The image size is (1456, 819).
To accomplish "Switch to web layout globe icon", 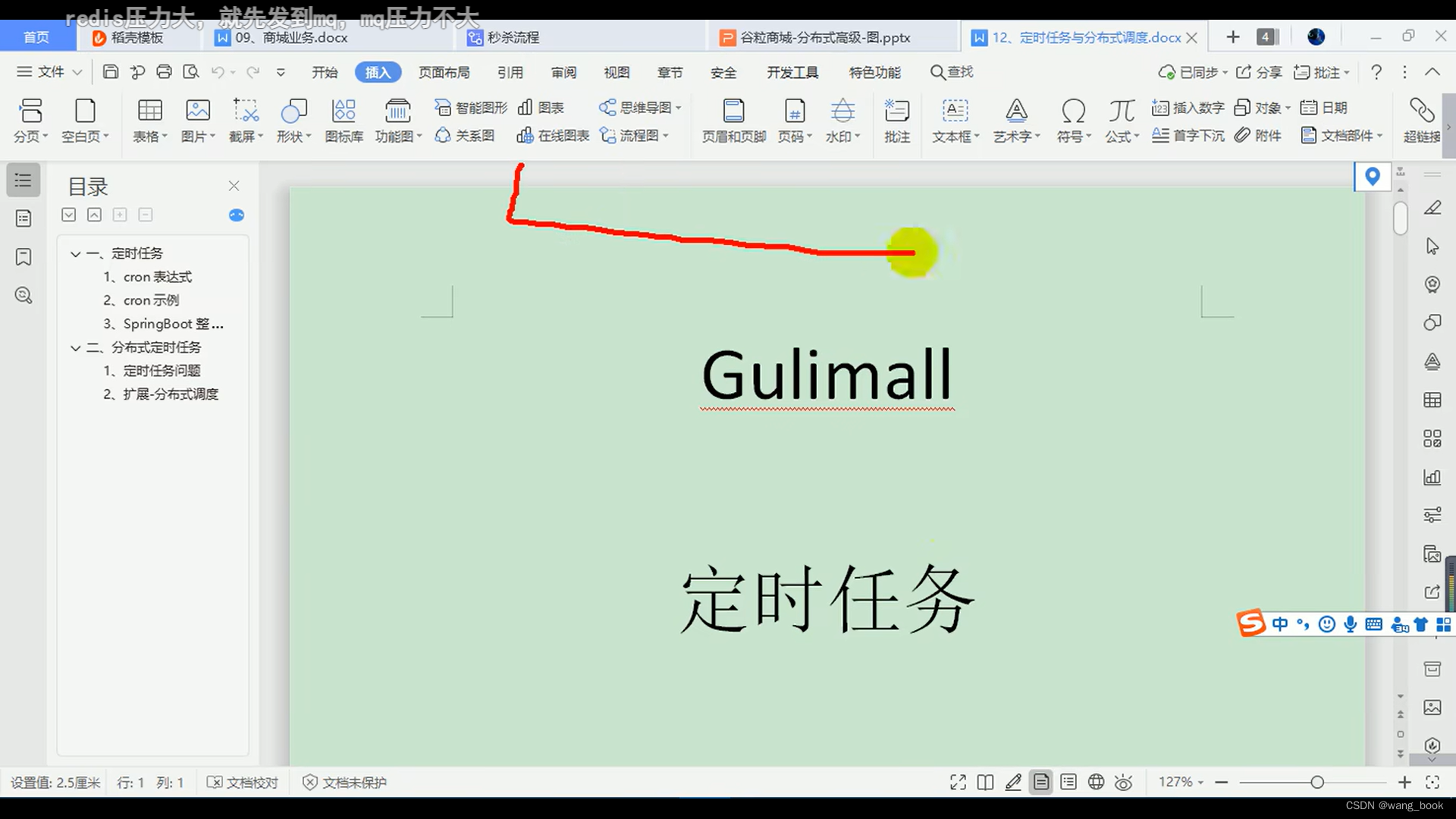I will pos(1096,783).
